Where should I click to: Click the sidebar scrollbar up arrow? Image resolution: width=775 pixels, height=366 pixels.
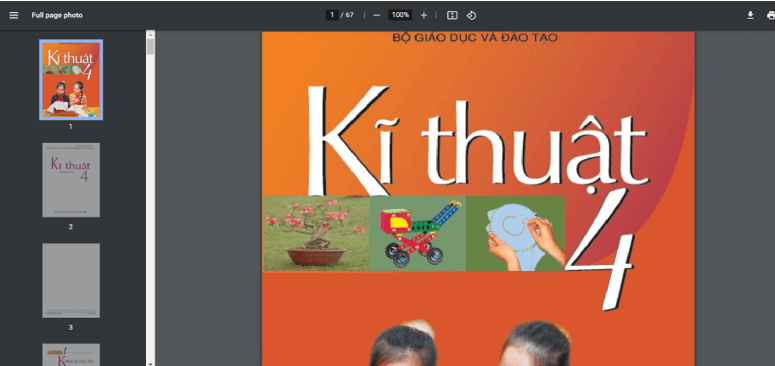click(x=150, y=34)
